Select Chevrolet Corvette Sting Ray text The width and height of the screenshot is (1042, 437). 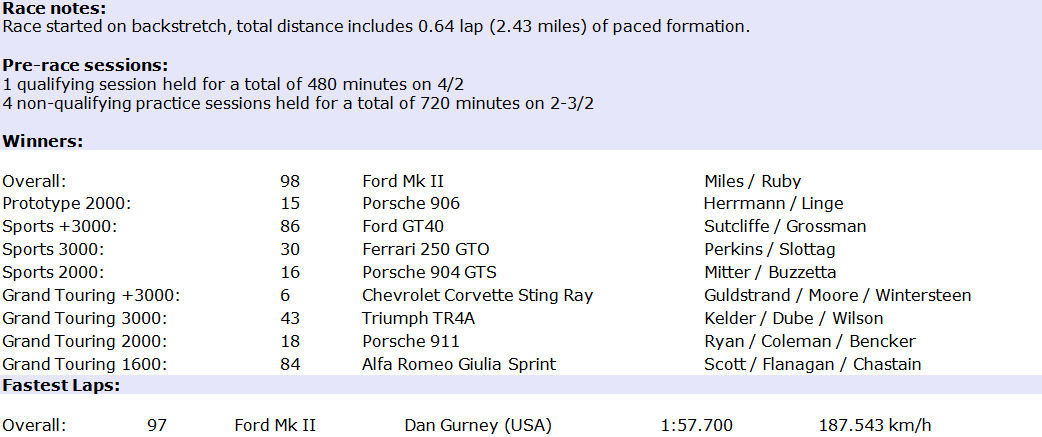477,296
